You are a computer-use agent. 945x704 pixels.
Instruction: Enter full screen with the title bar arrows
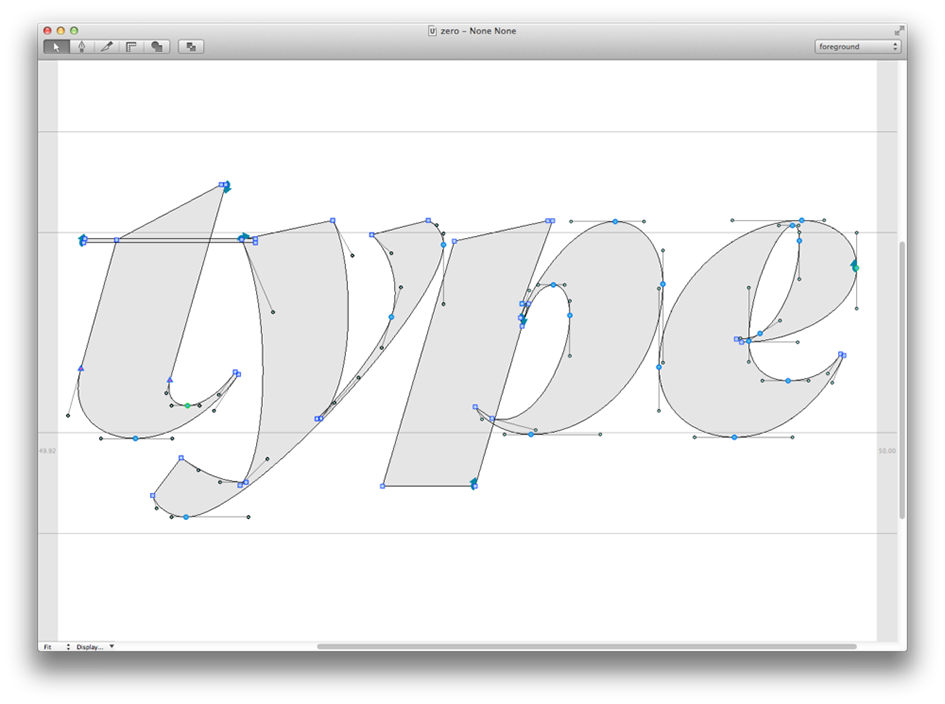(x=899, y=30)
